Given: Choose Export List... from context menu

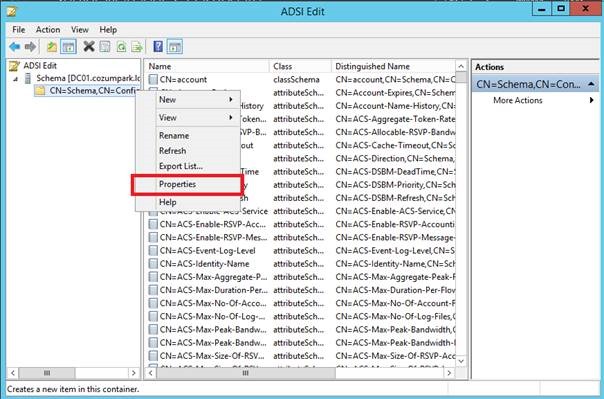Looking at the screenshot, I should (188, 166).
